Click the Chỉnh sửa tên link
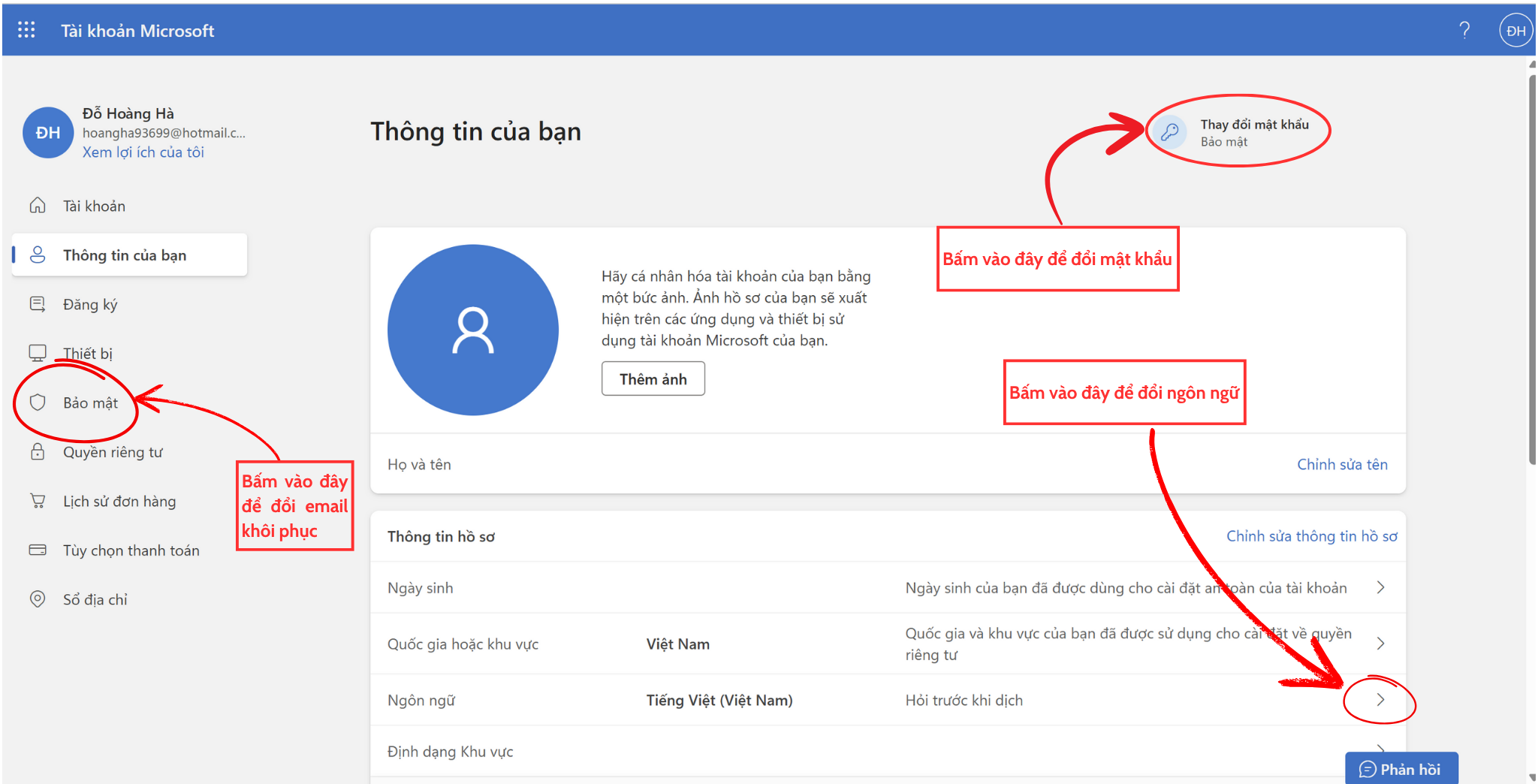 pos(1342,465)
